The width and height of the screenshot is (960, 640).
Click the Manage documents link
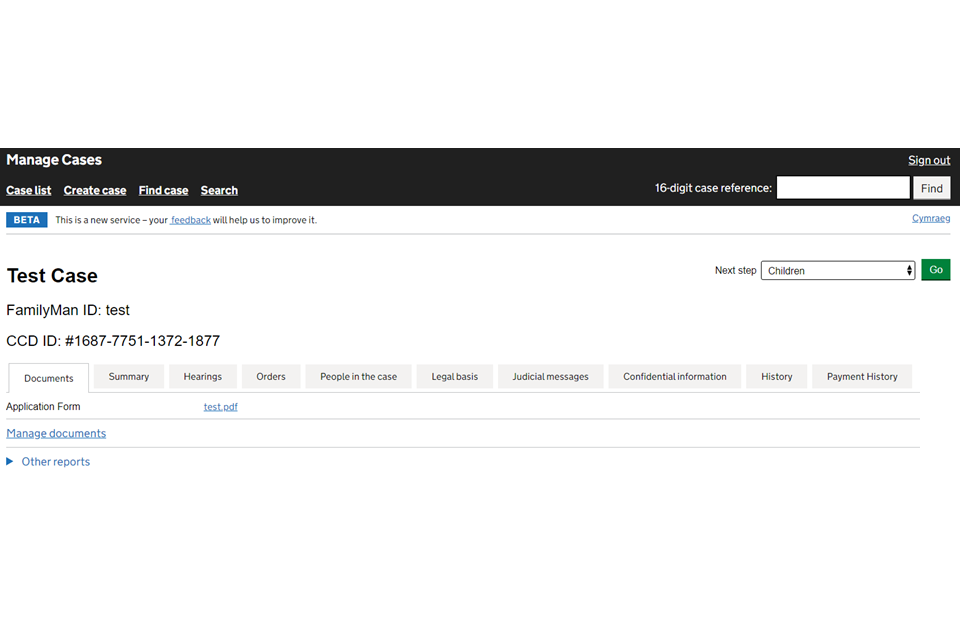pos(56,434)
